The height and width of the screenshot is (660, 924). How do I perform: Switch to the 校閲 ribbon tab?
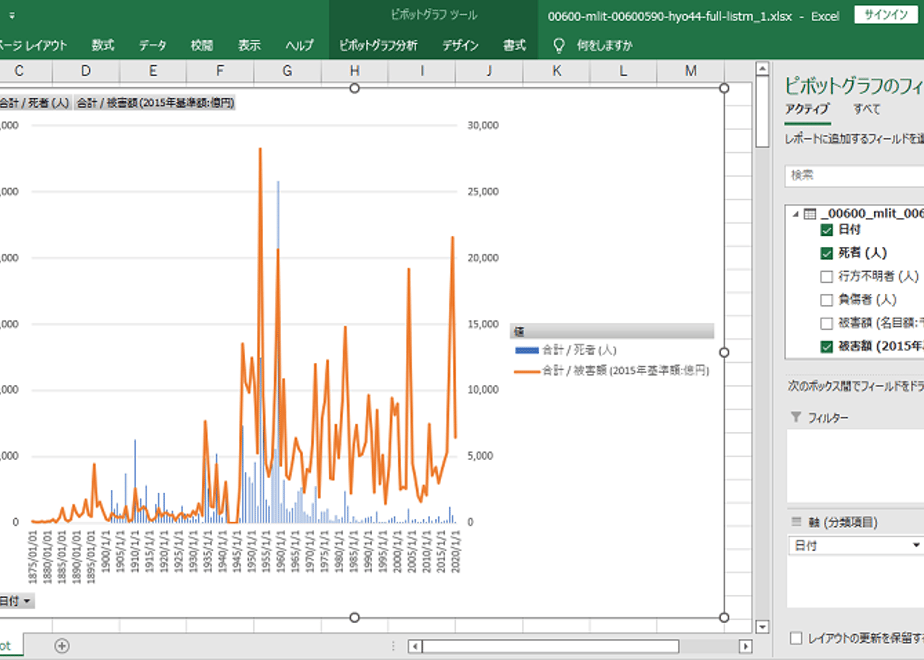[202, 45]
